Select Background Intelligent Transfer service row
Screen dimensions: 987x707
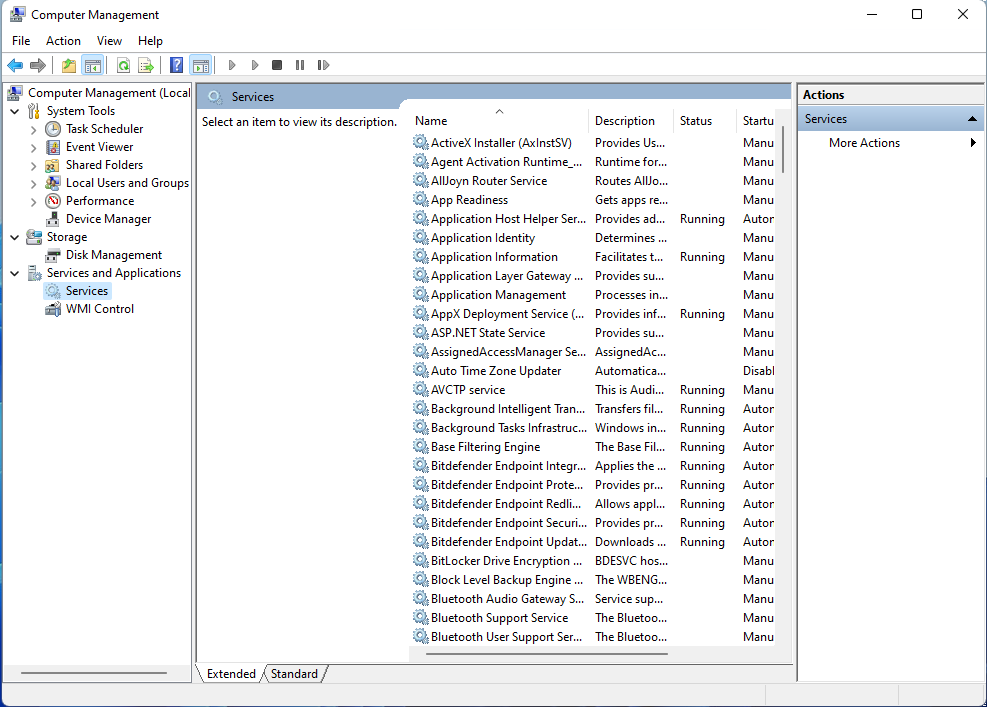tap(593, 409)
